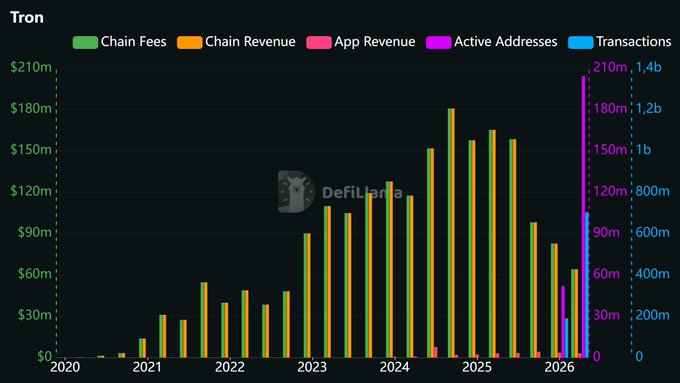
Task: Click the tallest purple Active Addresses bar
Action: click(583, 217)
